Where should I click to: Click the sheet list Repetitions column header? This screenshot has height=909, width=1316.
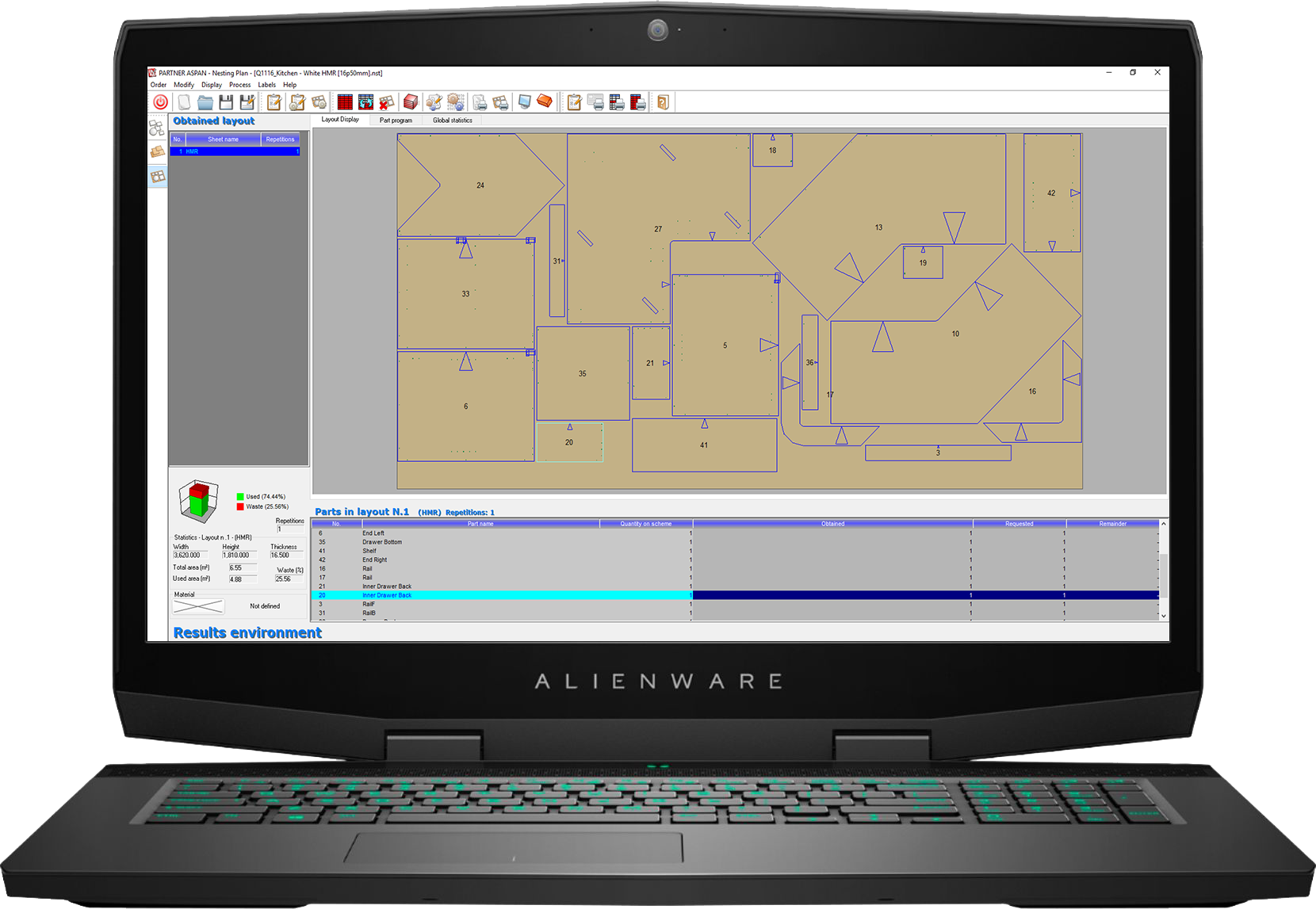click(280, 139)
